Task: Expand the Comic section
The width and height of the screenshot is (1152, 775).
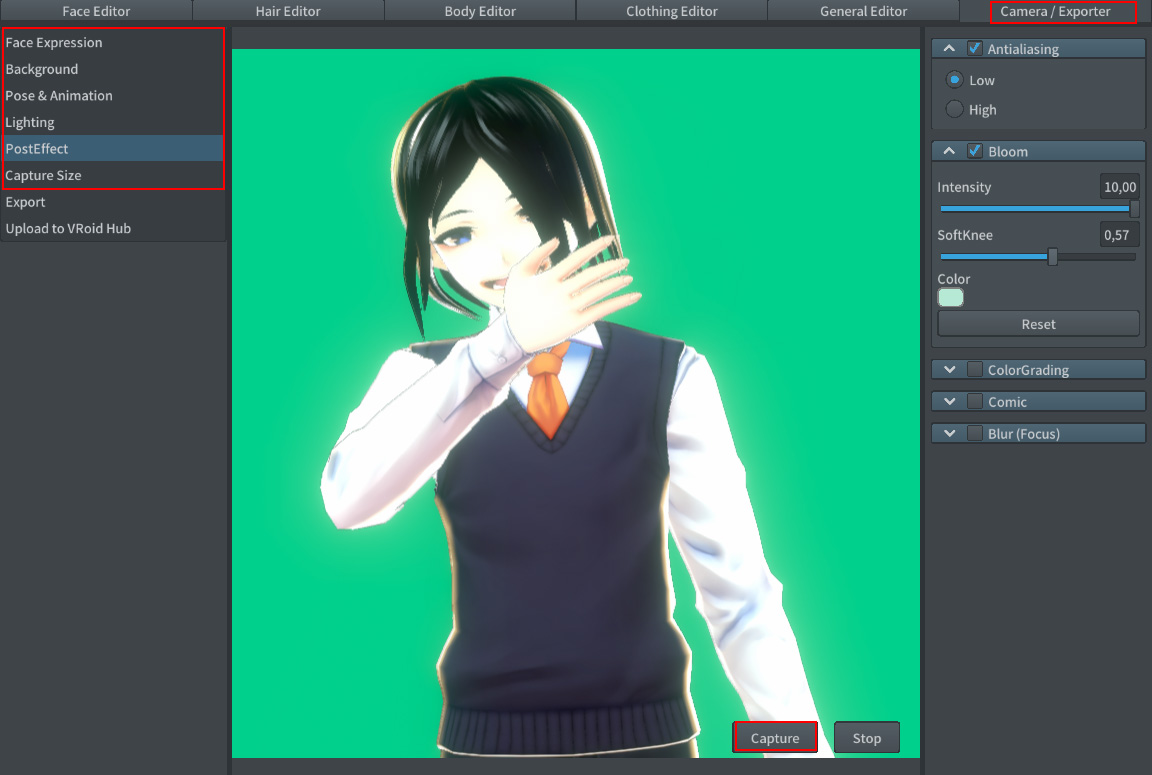Action: click(948, 401)
